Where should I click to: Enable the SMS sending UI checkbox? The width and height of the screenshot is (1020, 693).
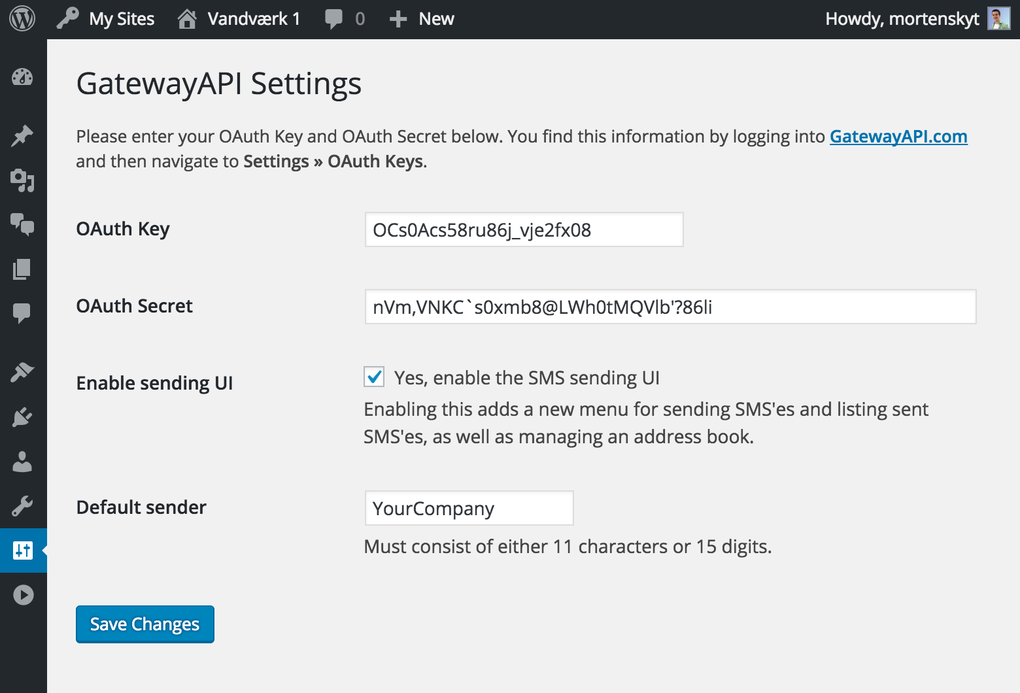point(373,377)
